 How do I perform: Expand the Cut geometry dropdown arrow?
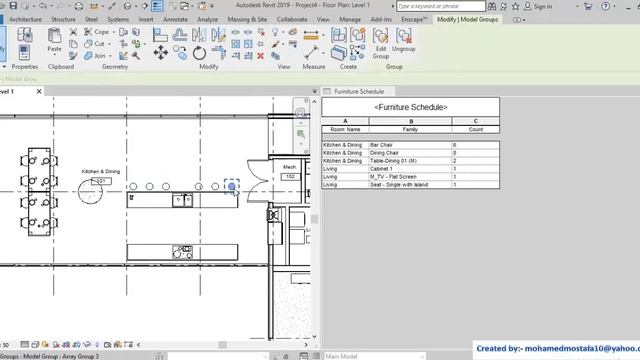click(x=109, y=44)
